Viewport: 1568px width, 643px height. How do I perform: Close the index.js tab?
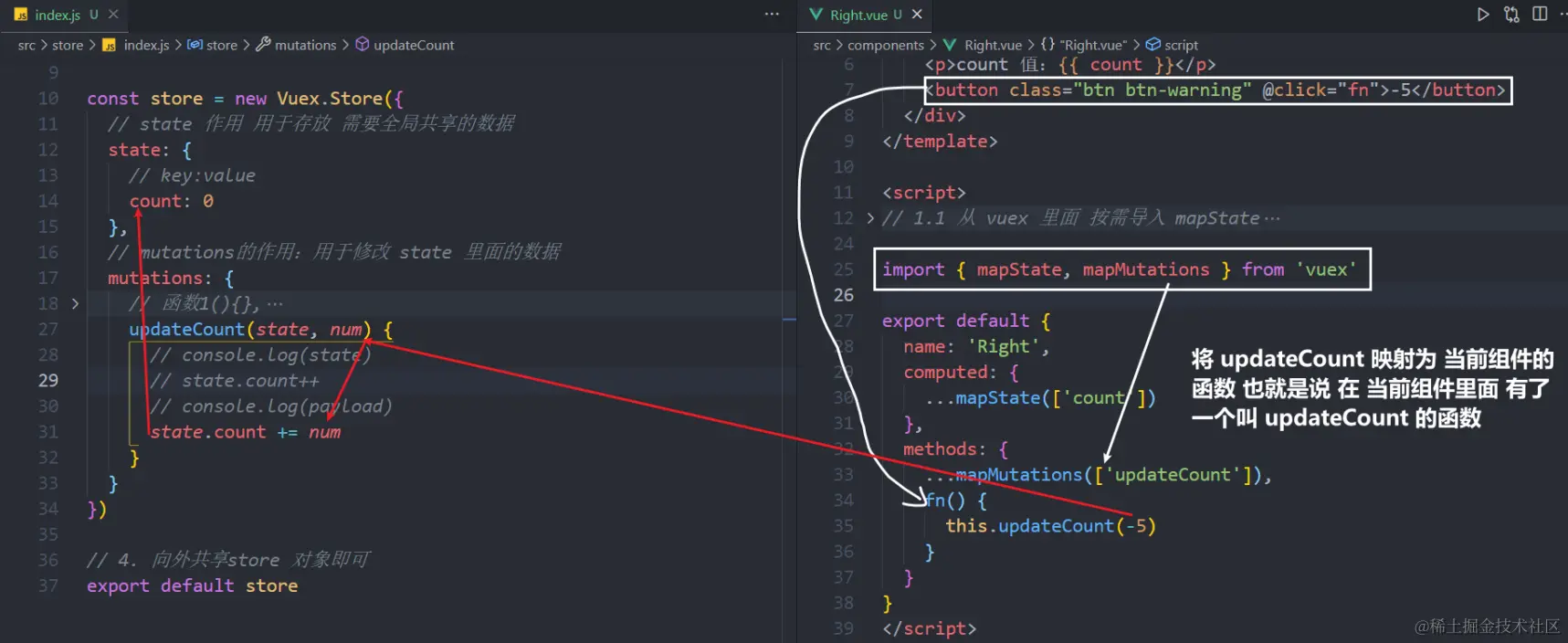[113, 15]
